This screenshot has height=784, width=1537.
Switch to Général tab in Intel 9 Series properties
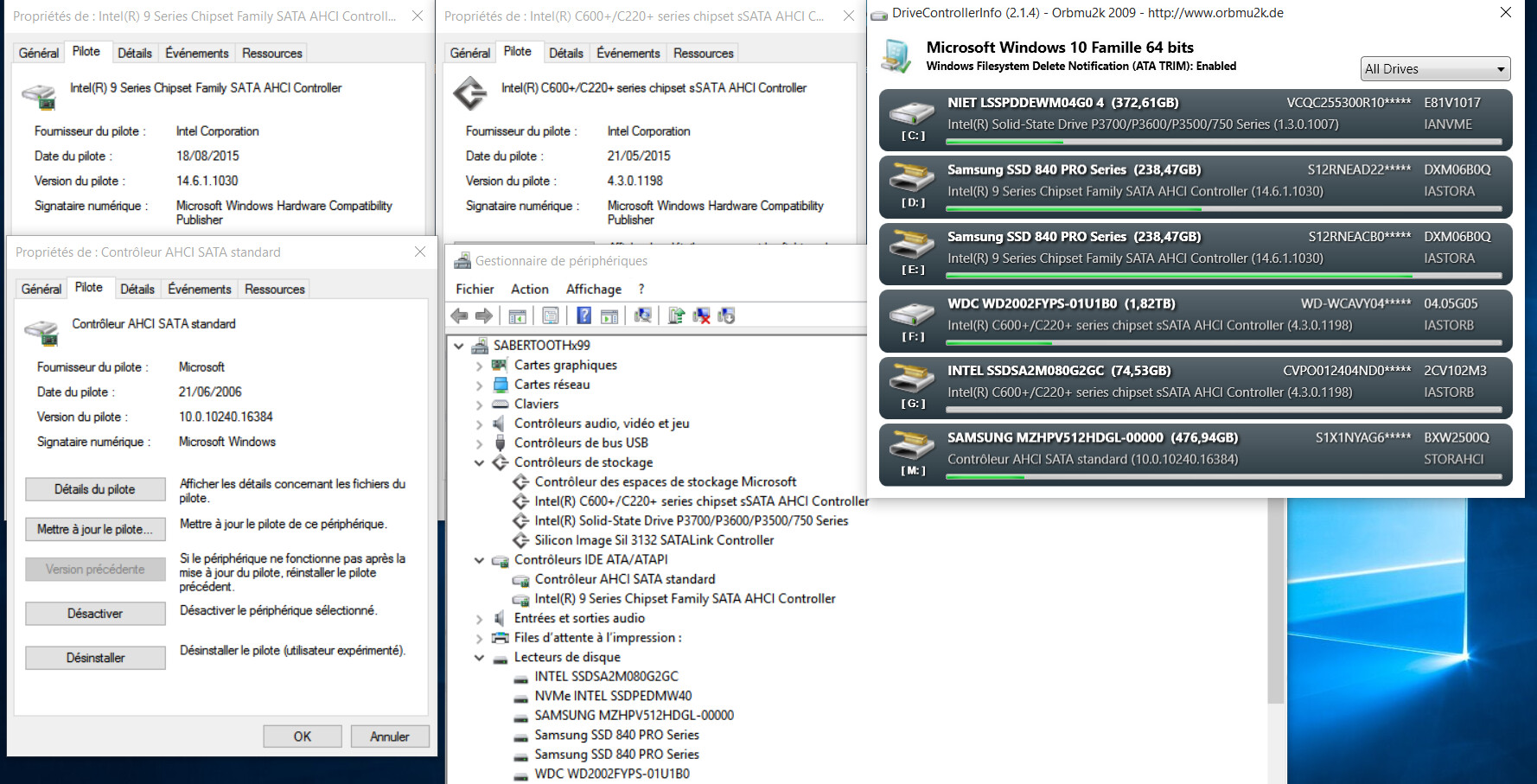pyautogui.click(x=39, y=53)
